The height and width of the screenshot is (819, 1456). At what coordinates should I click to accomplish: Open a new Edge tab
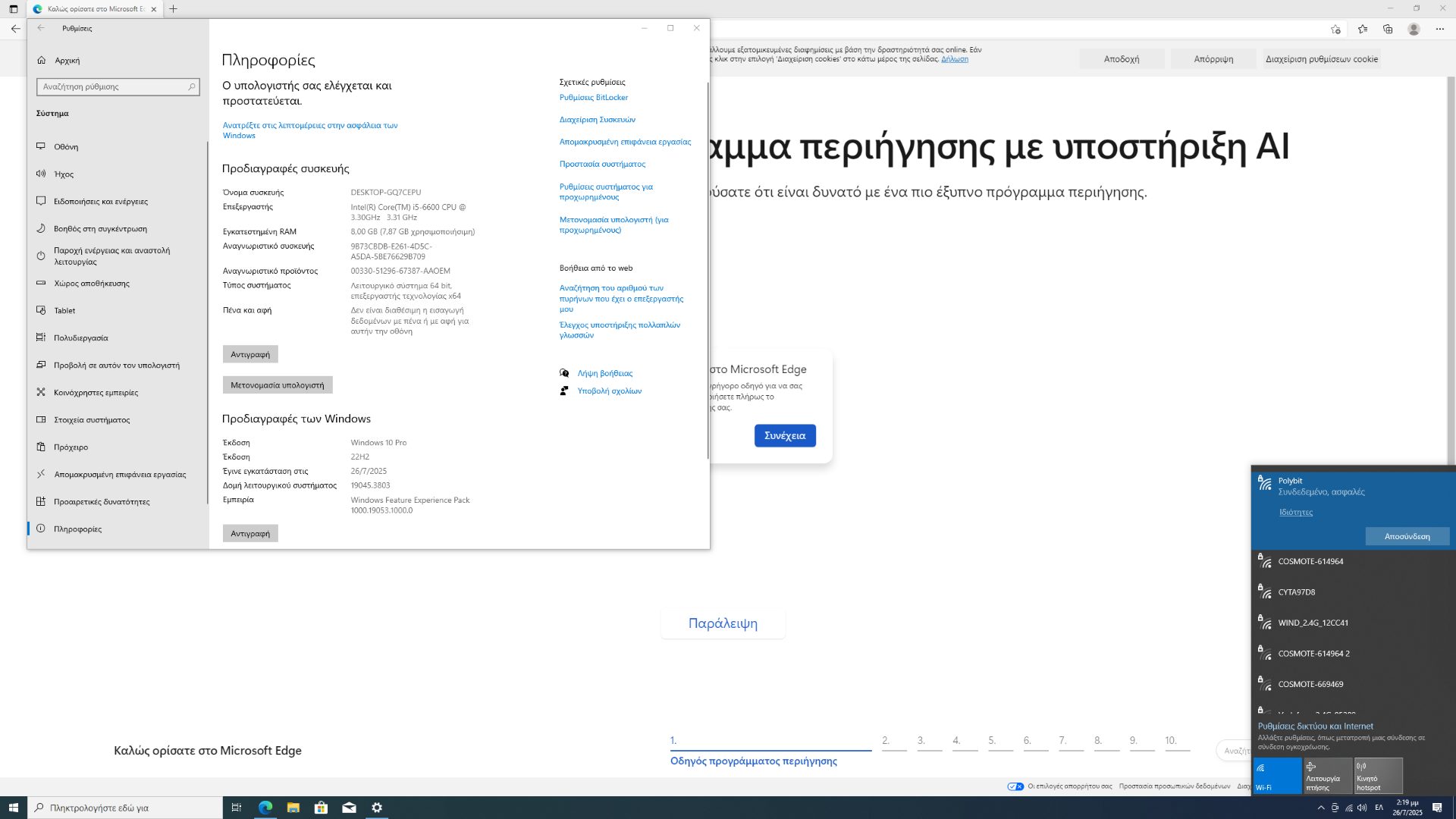point(173,9)
